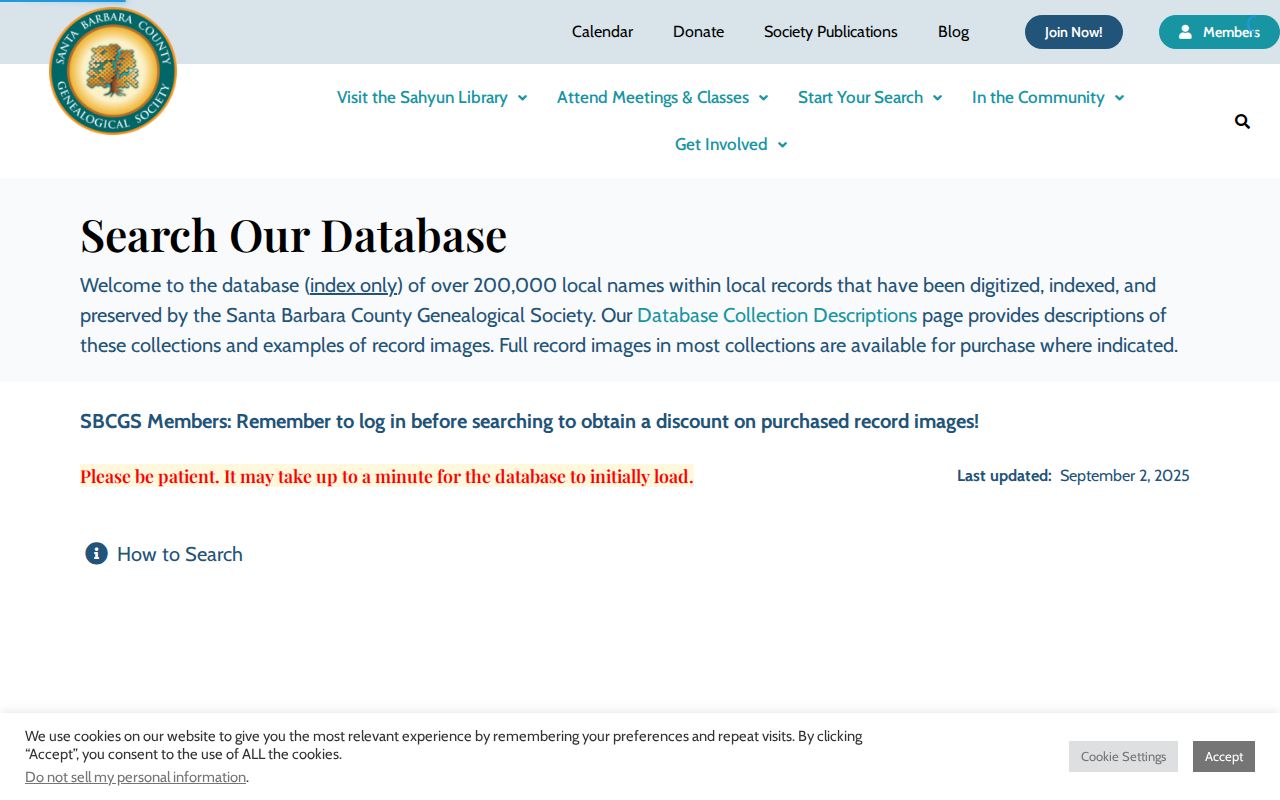Click the Visit the Sahyun Library menu label
This screenshot has height=800, width=1280.
point(422,98)
